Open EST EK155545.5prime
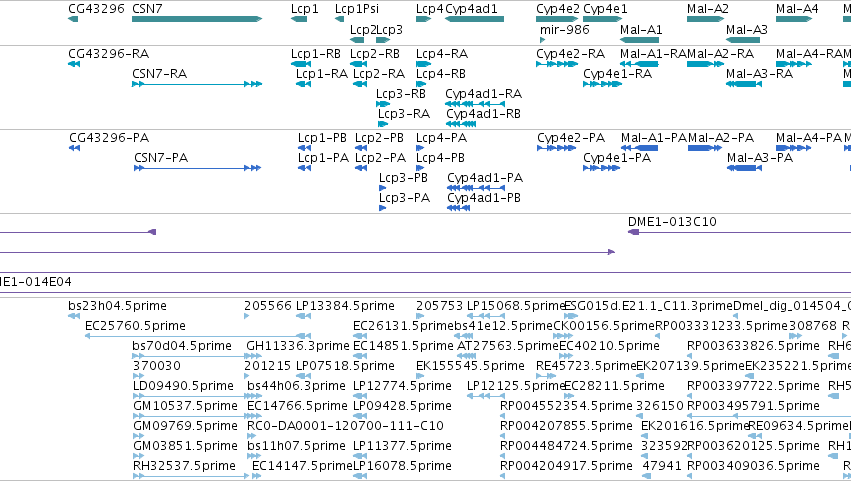This screenshot has height=481, width=851. click(470, 365)
